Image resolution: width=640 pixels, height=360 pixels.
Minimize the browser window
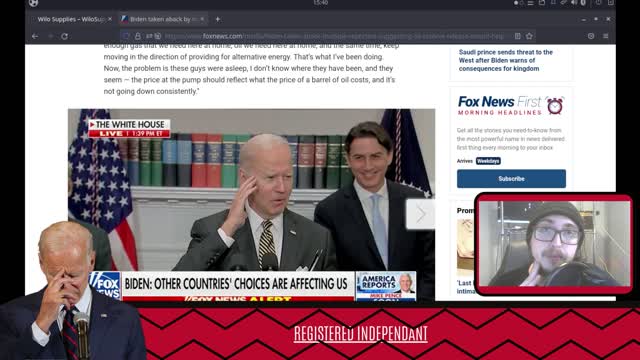coord(584,19)
